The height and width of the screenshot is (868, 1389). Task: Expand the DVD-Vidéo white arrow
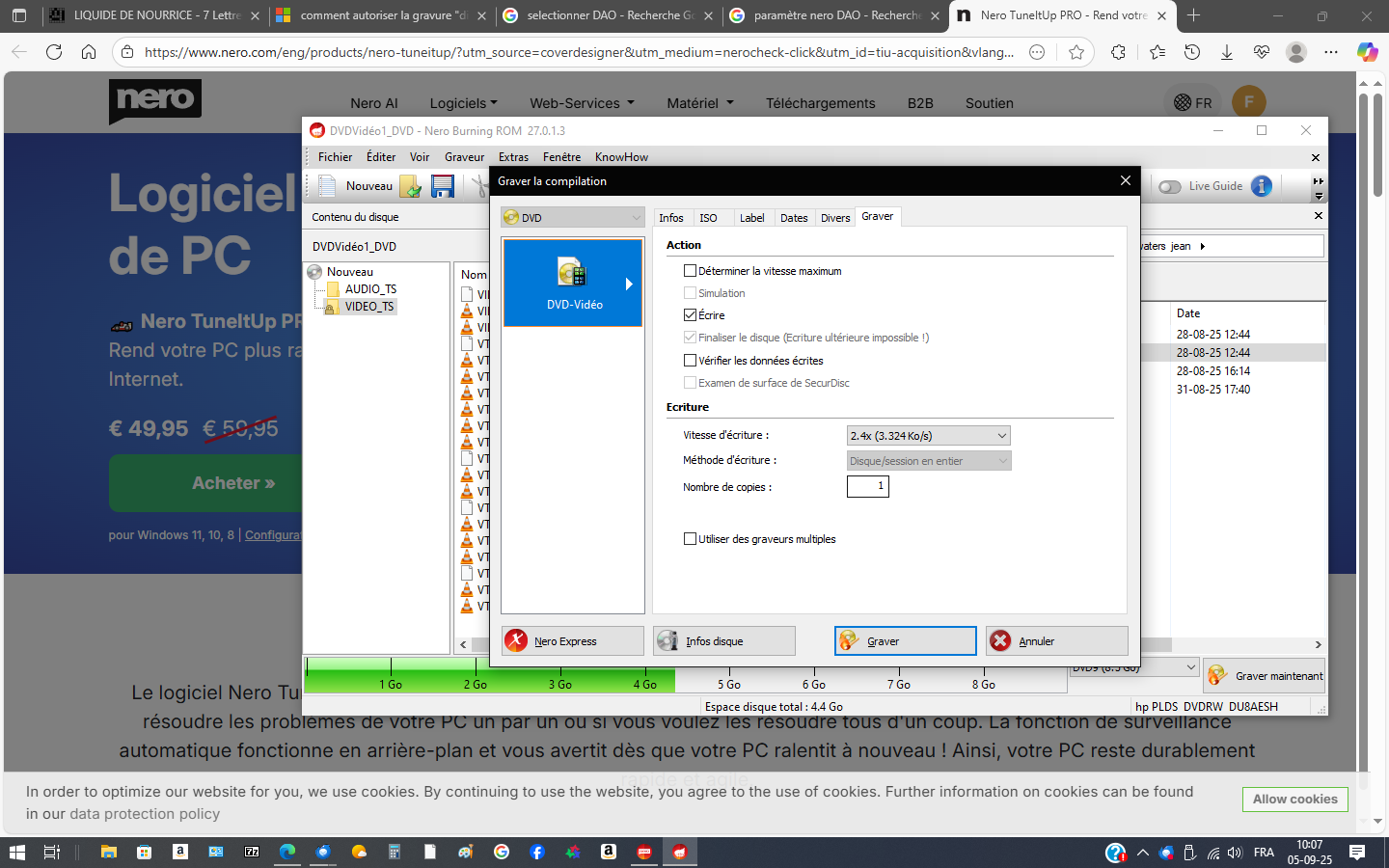(629, 284)
